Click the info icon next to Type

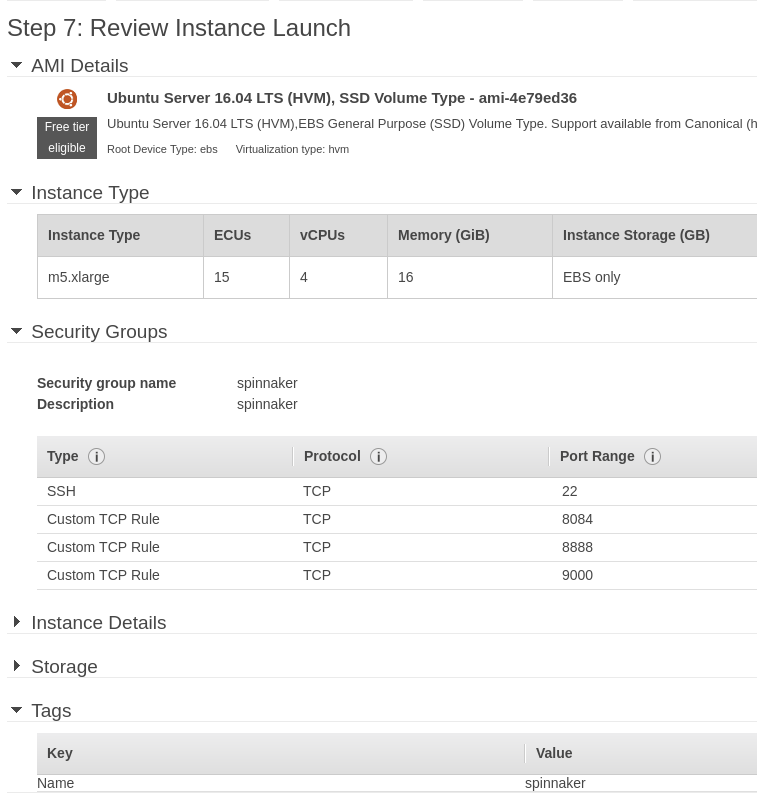point(96,456)
